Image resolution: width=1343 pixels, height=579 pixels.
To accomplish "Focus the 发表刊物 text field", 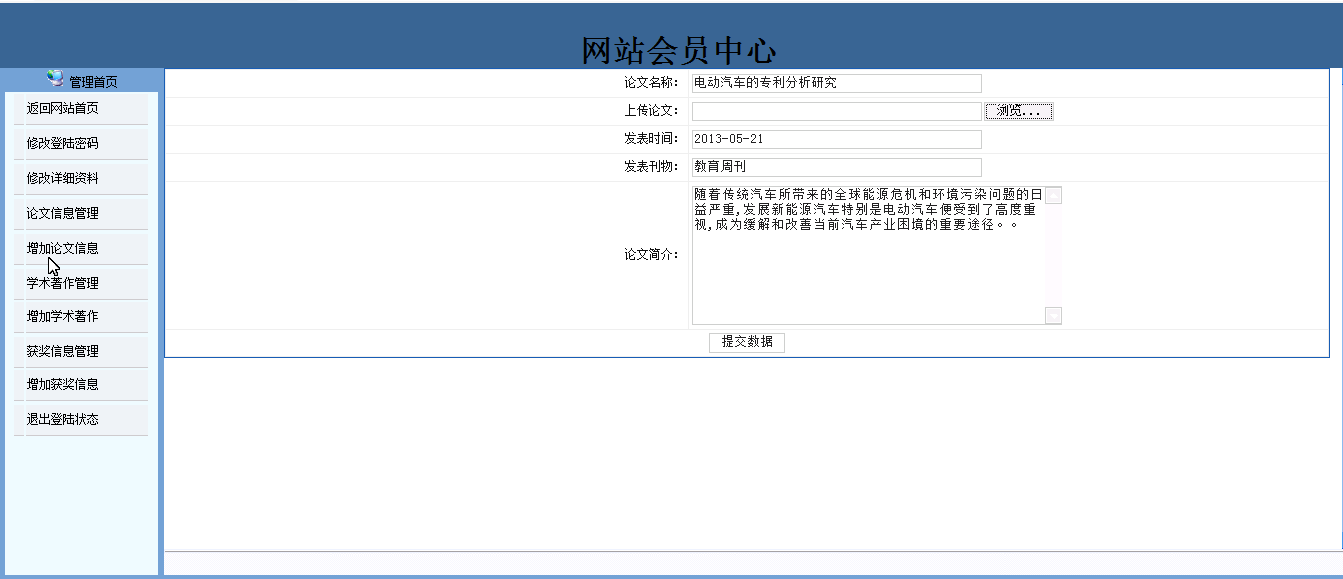I will pos(836,167).
